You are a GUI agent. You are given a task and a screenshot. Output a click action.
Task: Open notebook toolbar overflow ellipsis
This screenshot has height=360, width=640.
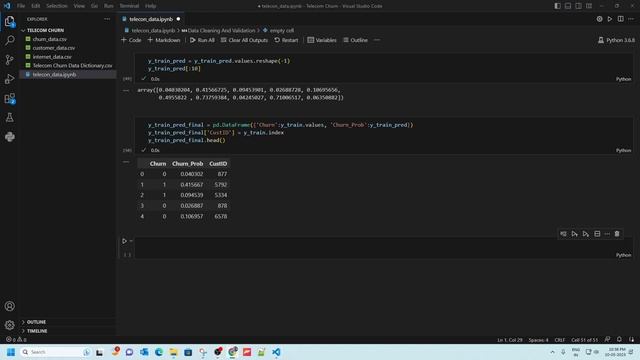coord(377,40)
